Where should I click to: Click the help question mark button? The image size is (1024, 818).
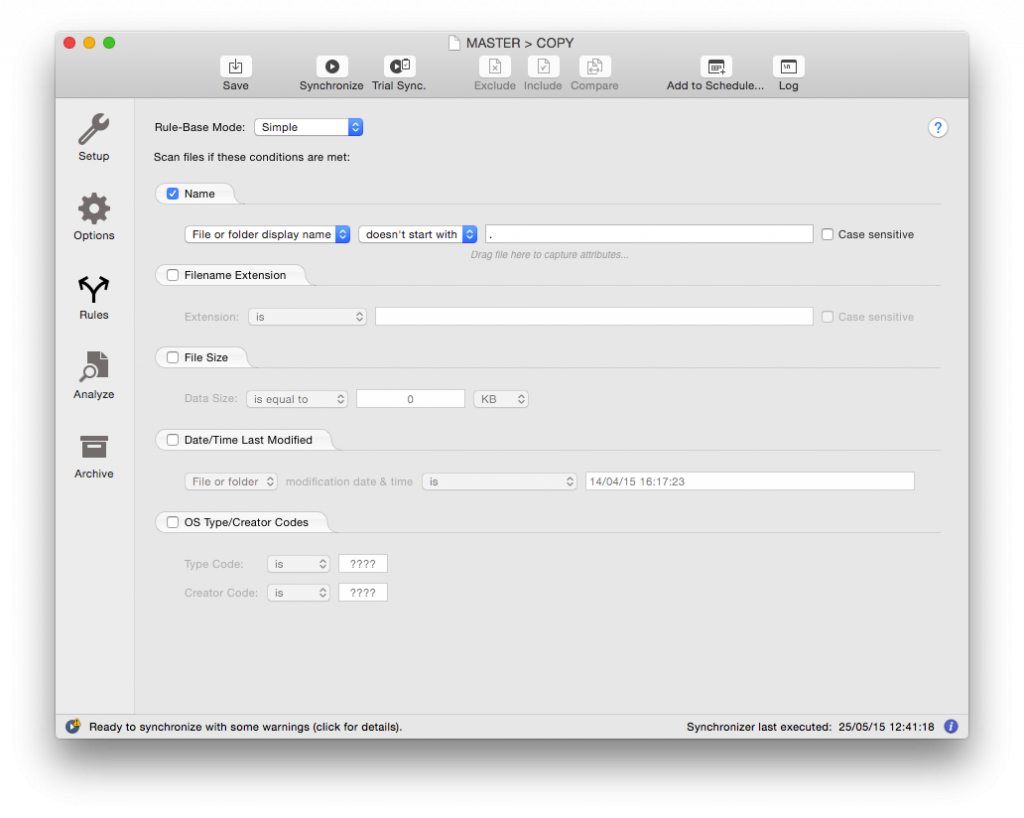tap(938, 128)
